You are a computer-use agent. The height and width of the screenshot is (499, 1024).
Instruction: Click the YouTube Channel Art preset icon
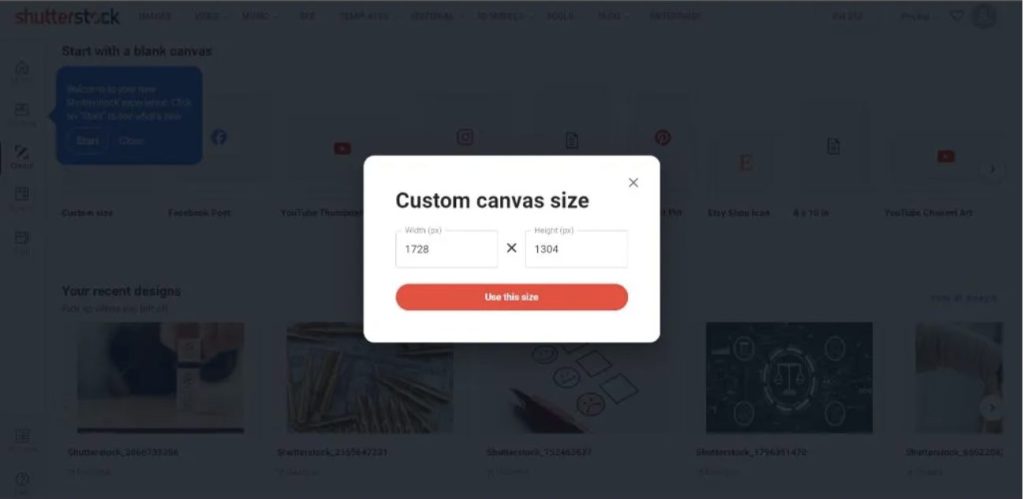click(x=946, y=156)
